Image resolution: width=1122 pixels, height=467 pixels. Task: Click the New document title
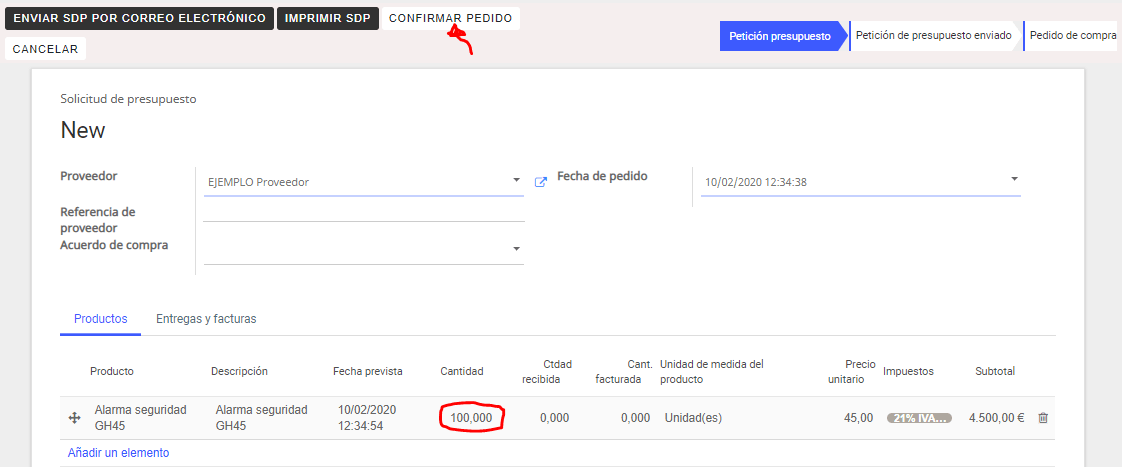coord(83,130)
